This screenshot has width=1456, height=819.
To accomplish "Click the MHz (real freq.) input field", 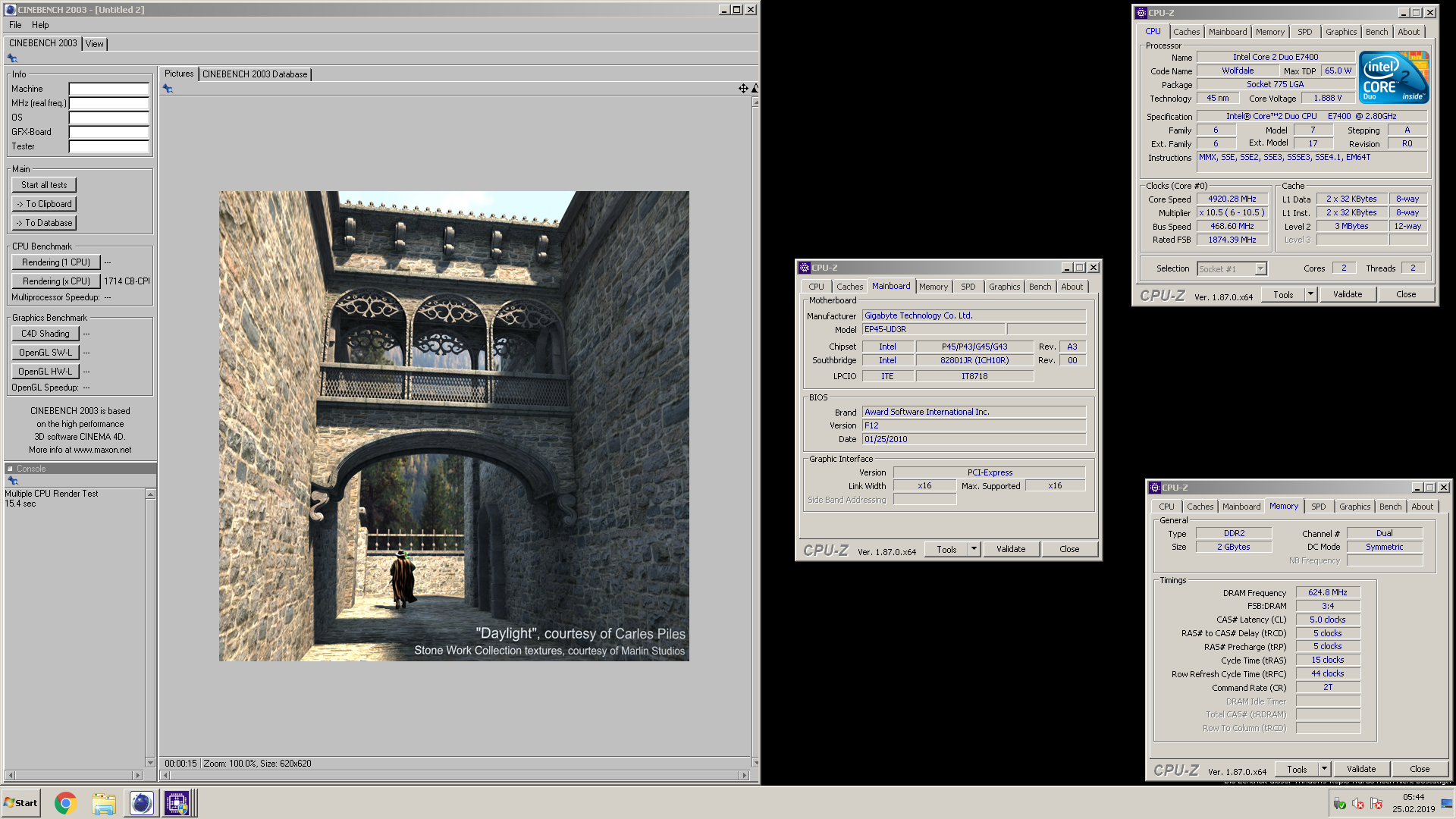I will tap(109, 103).
